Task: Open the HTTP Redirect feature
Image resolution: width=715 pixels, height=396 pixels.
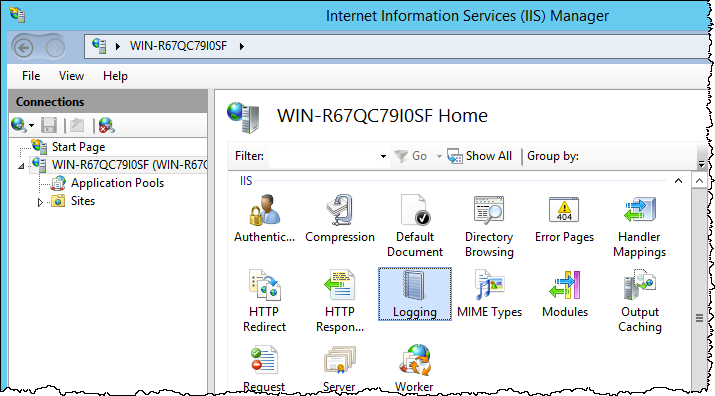Action: click(264, 301)
